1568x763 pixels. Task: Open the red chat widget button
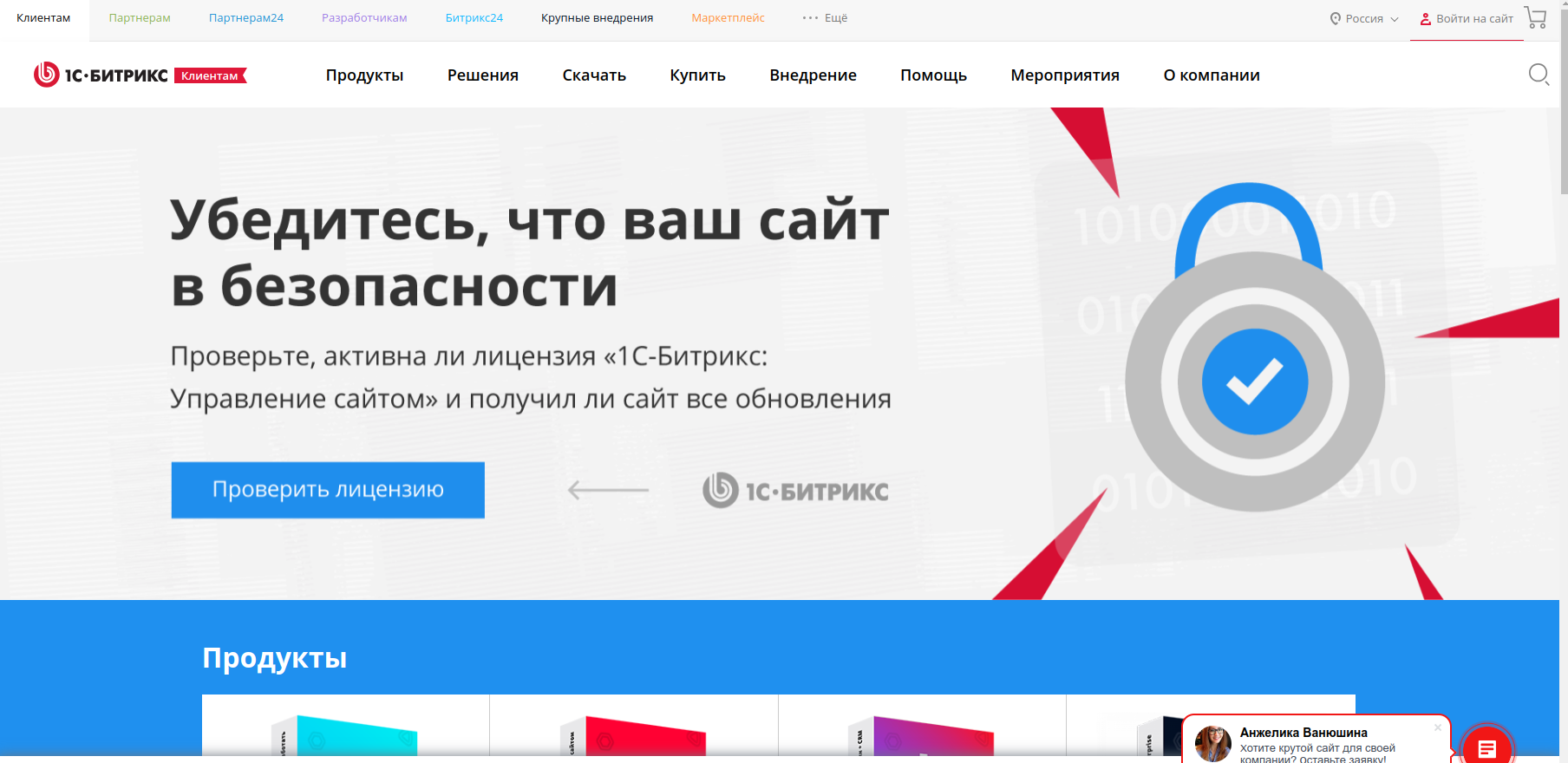point(1487,747)
